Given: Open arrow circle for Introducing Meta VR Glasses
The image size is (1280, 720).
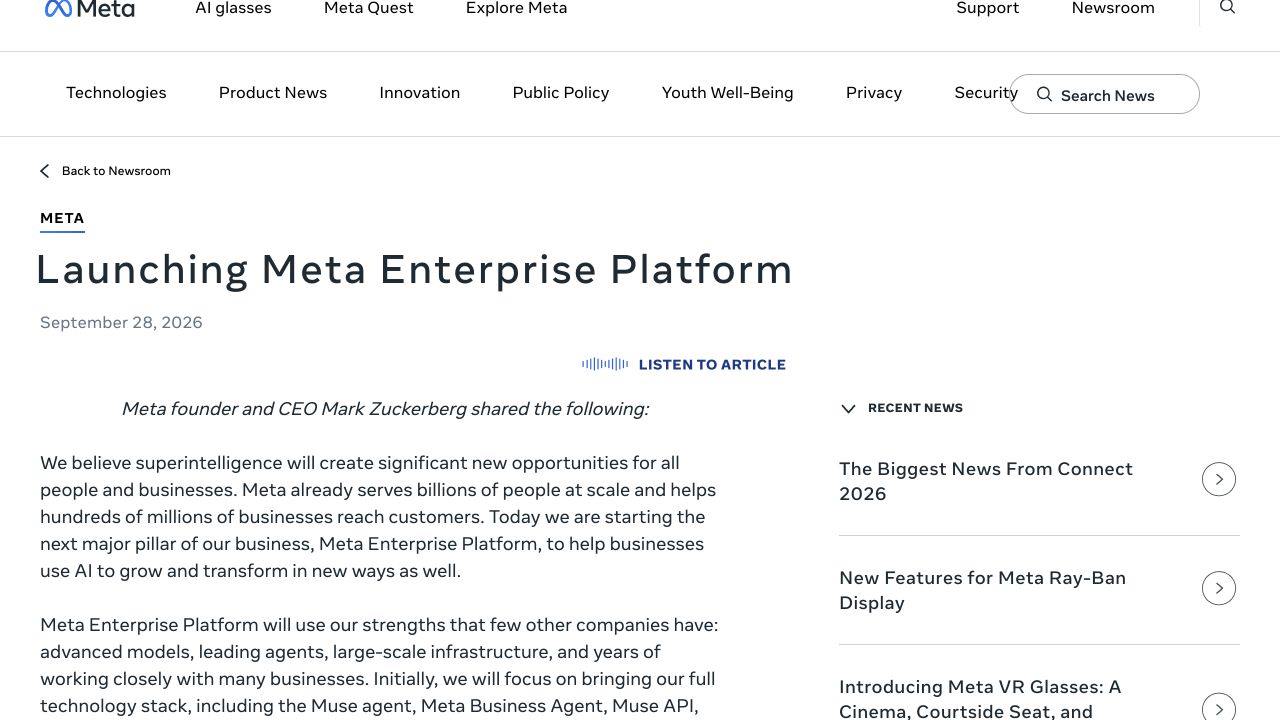Looking at the screenshot, I should [x=1218, y=706].
